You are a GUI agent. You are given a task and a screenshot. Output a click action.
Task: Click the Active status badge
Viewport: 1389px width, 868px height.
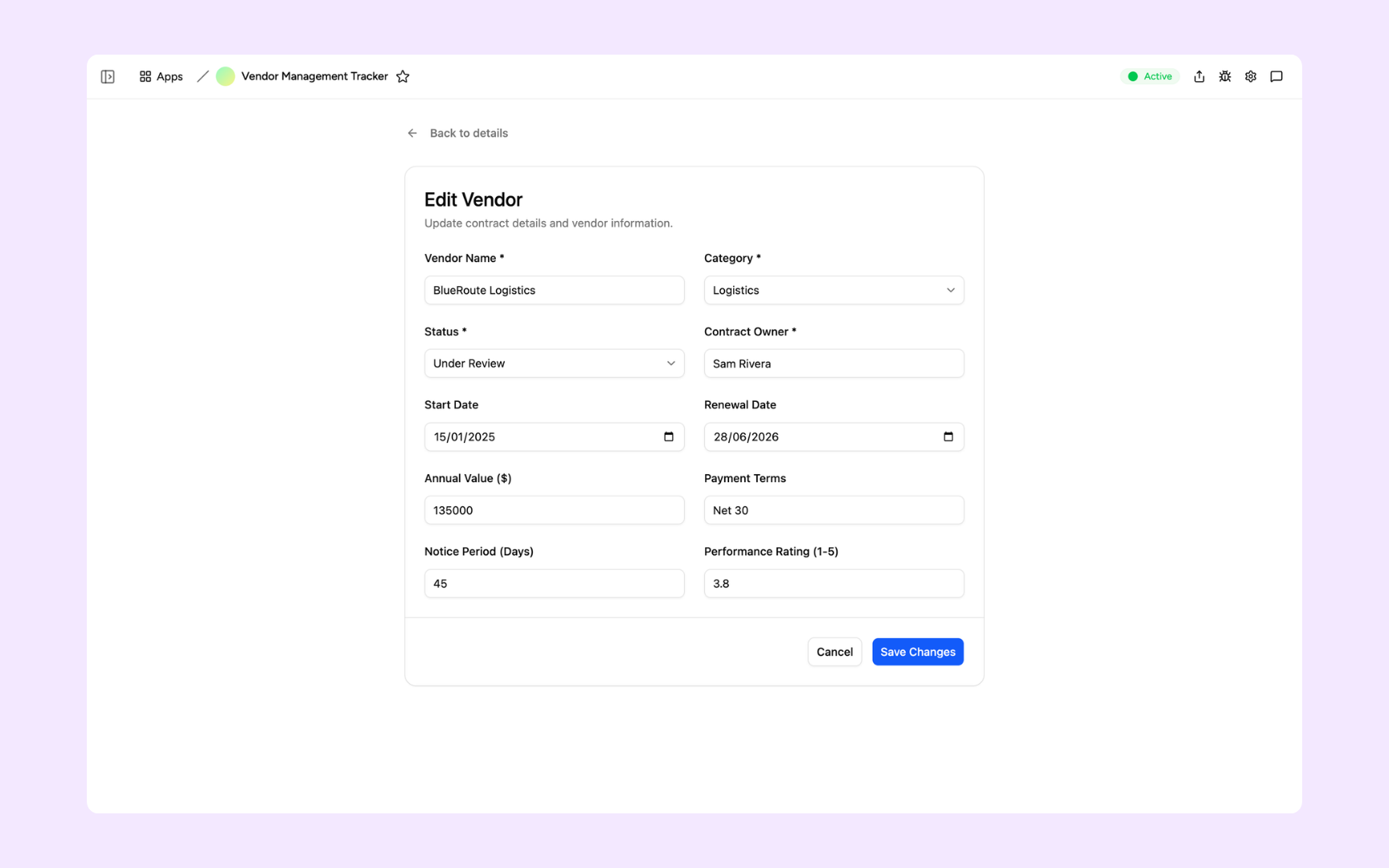click(1150, 76)
